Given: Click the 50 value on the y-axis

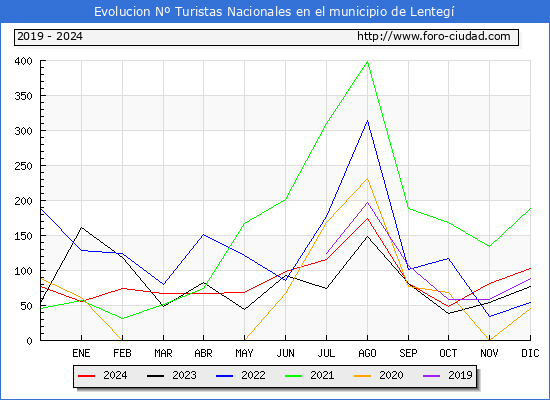Looking at the screenshot, I should [26, 306].
